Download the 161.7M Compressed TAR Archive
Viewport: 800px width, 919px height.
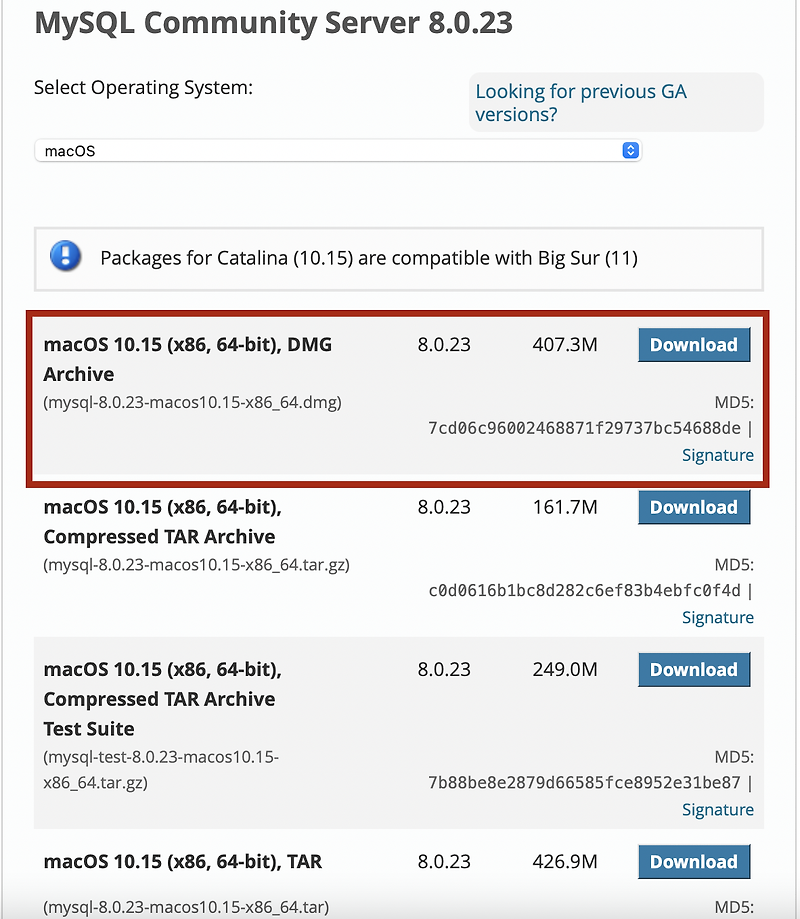click(694, 507)
